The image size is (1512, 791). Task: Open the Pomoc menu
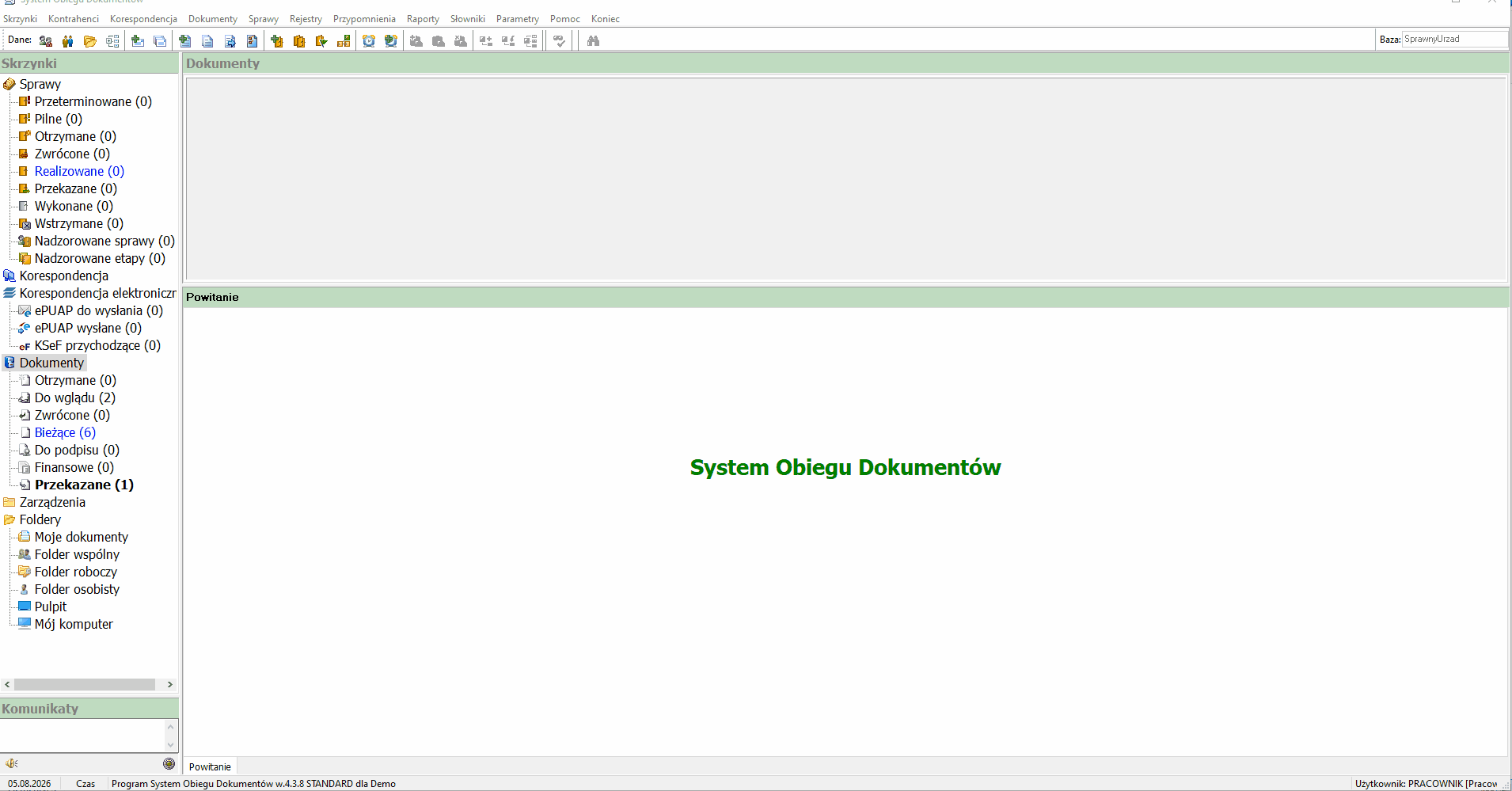click(565, 19)
